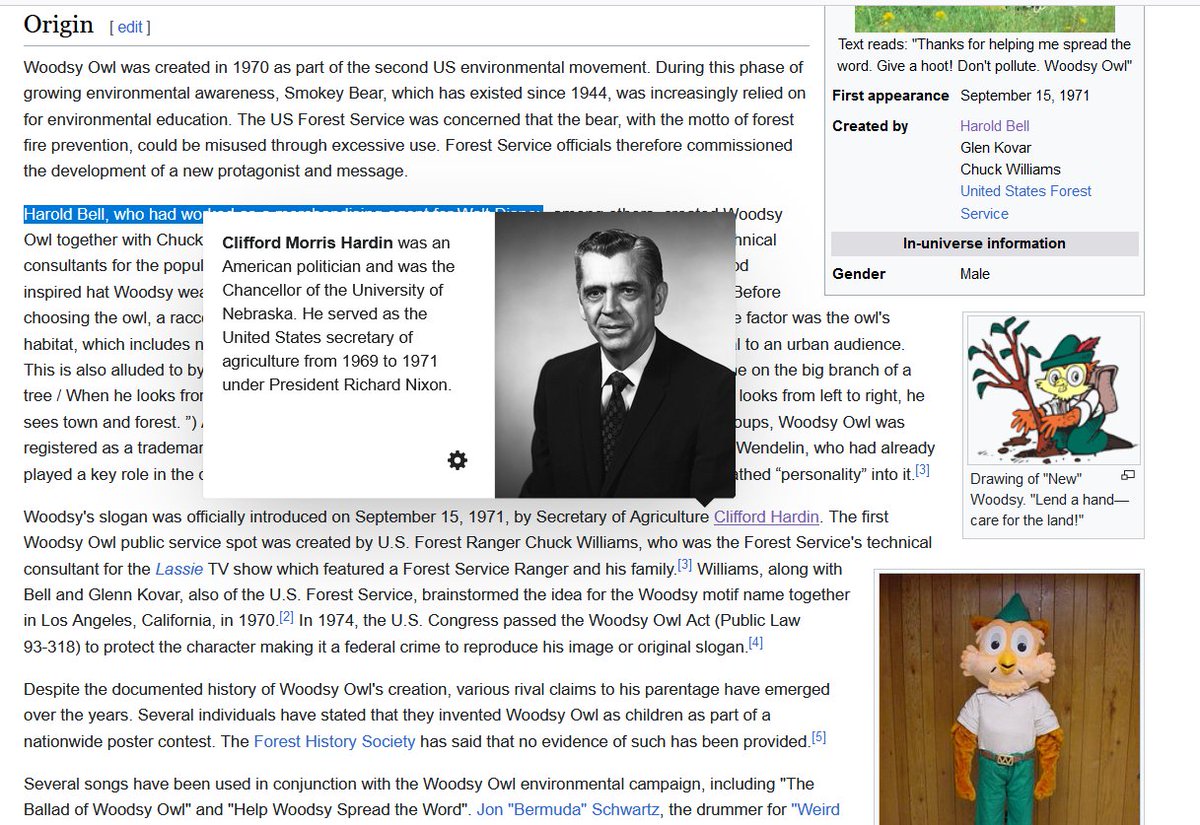Open the Clifford Hardin link
1200x825 pixels.
pos(766,517)
